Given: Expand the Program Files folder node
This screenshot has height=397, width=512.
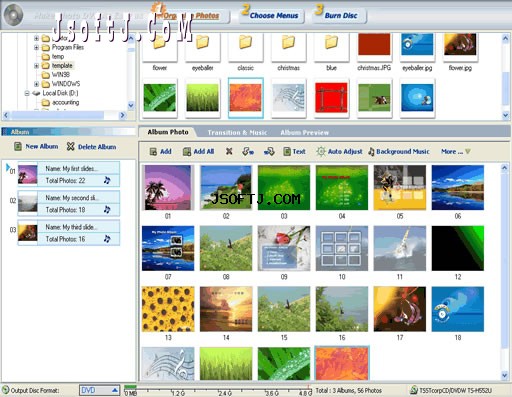Looking at the screenshot, I should pyautogui.click(x=36, y=48).
